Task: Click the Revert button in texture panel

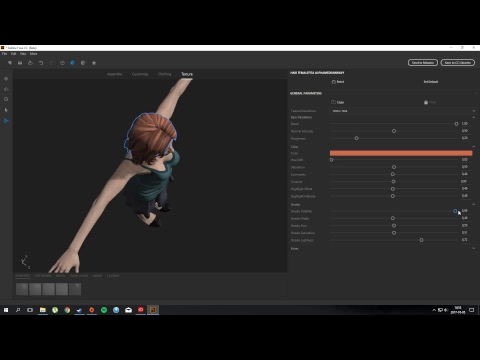Action: (338, 82)
